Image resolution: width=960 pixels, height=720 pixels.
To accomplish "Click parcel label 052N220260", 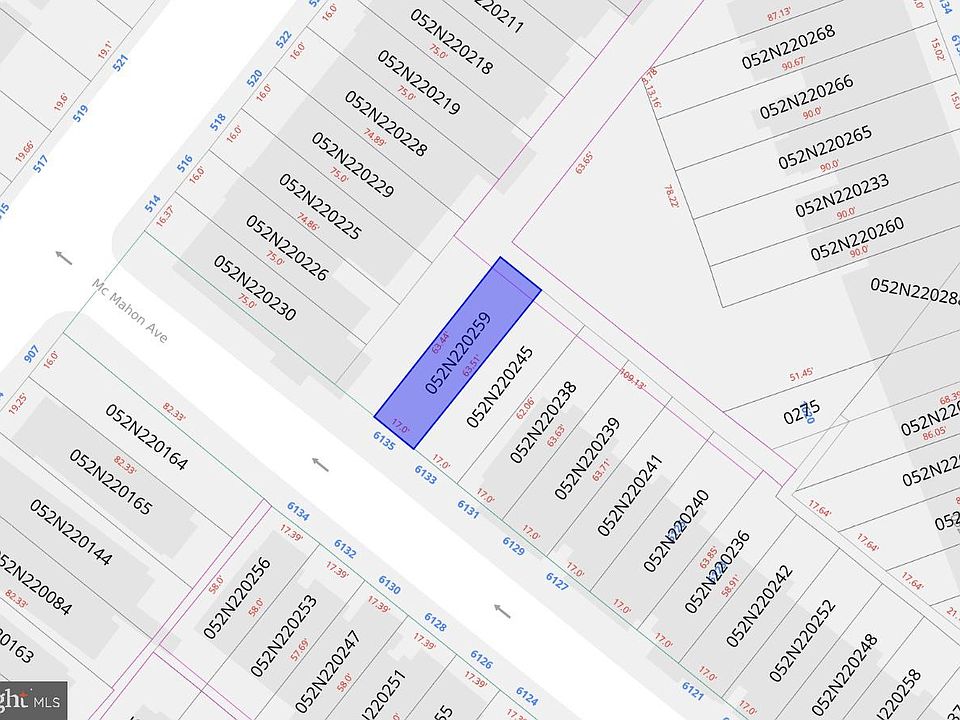I will click(x=857, y=239).
